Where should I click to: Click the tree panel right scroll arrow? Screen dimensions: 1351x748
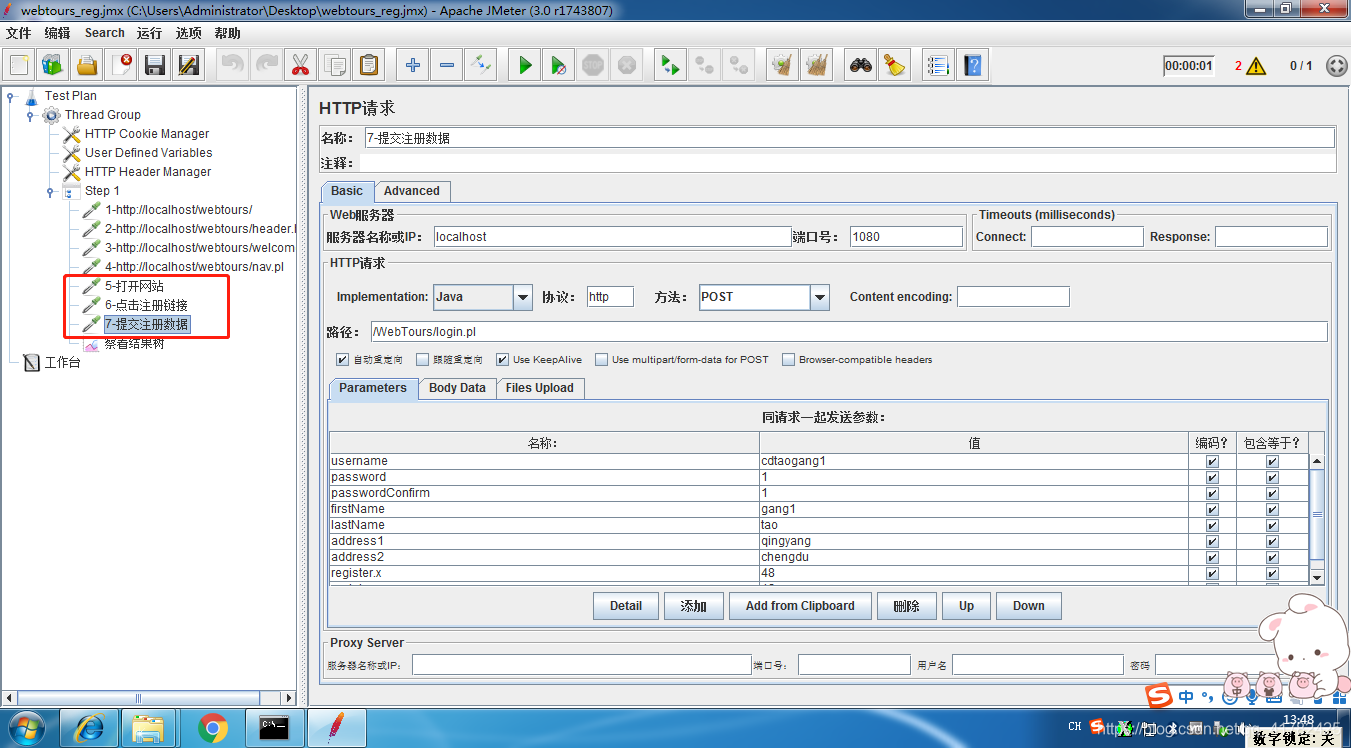click(x=289, y=698)
